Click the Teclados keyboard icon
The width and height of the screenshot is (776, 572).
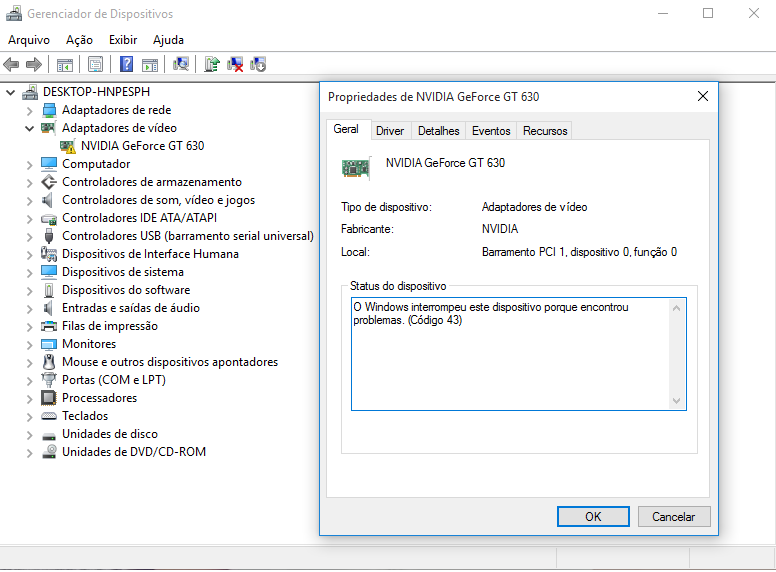click(49, 416)
